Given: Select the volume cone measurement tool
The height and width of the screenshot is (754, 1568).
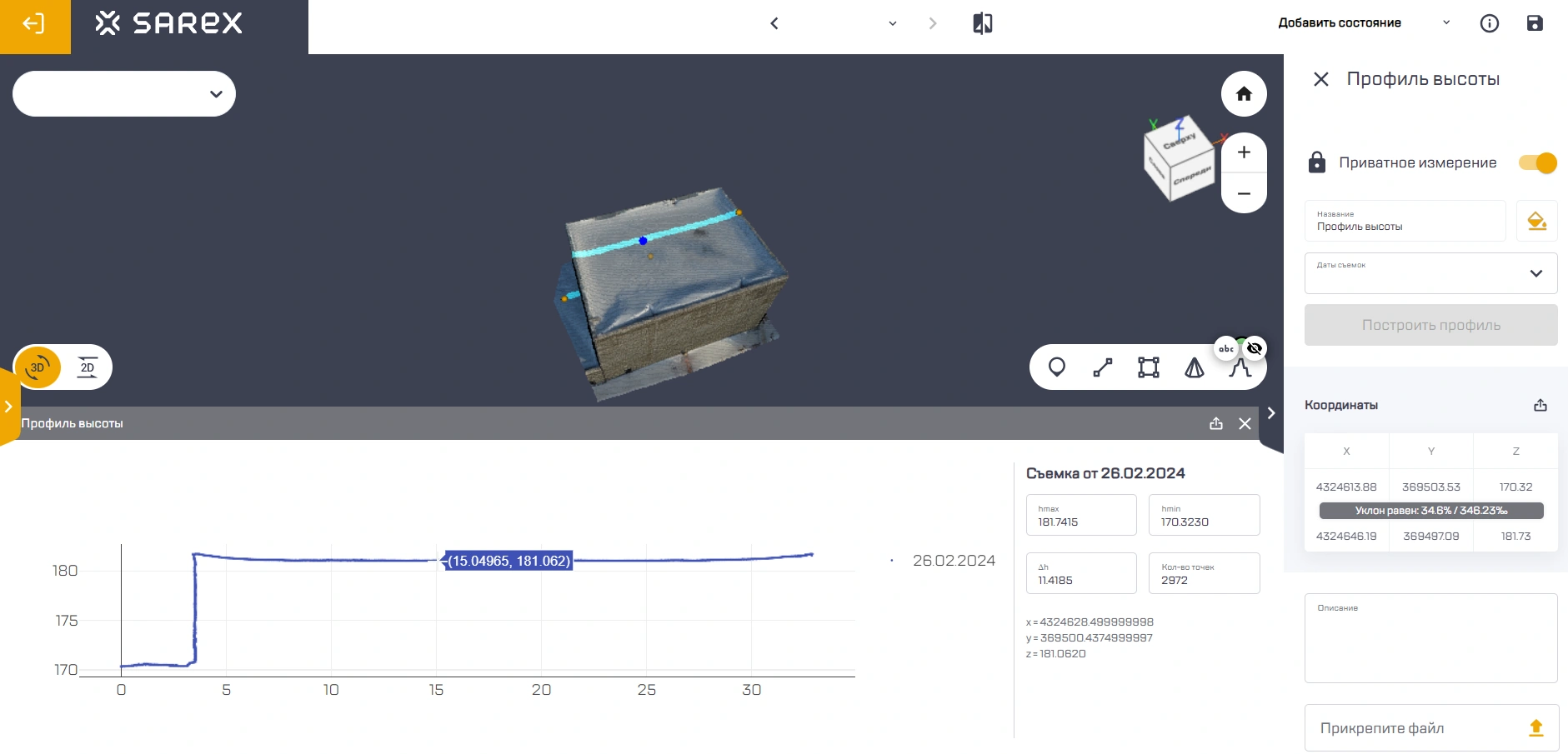Looking at the screenshot, I should 1194,367.
